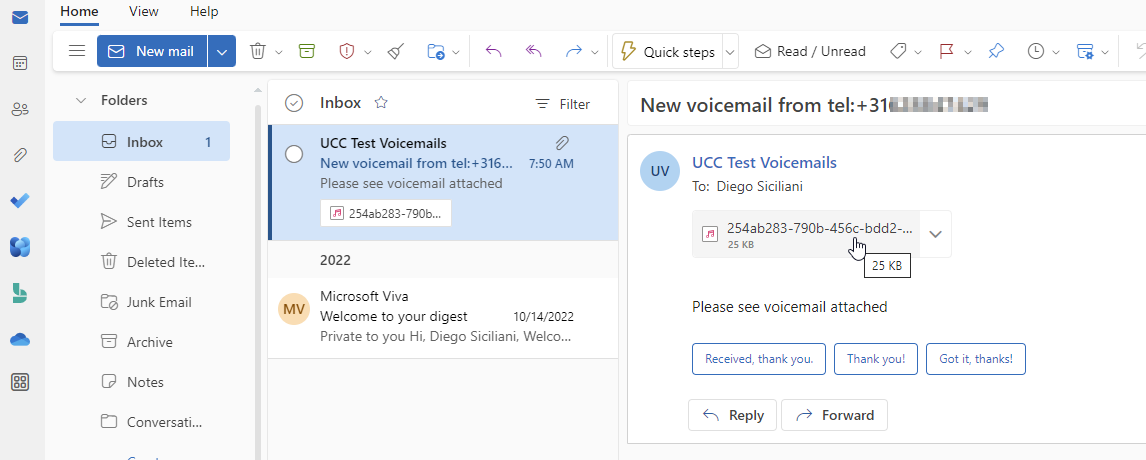Open the Quick steps dropdown arrow
The image size is (1146, 460).
tap(729, 52)
